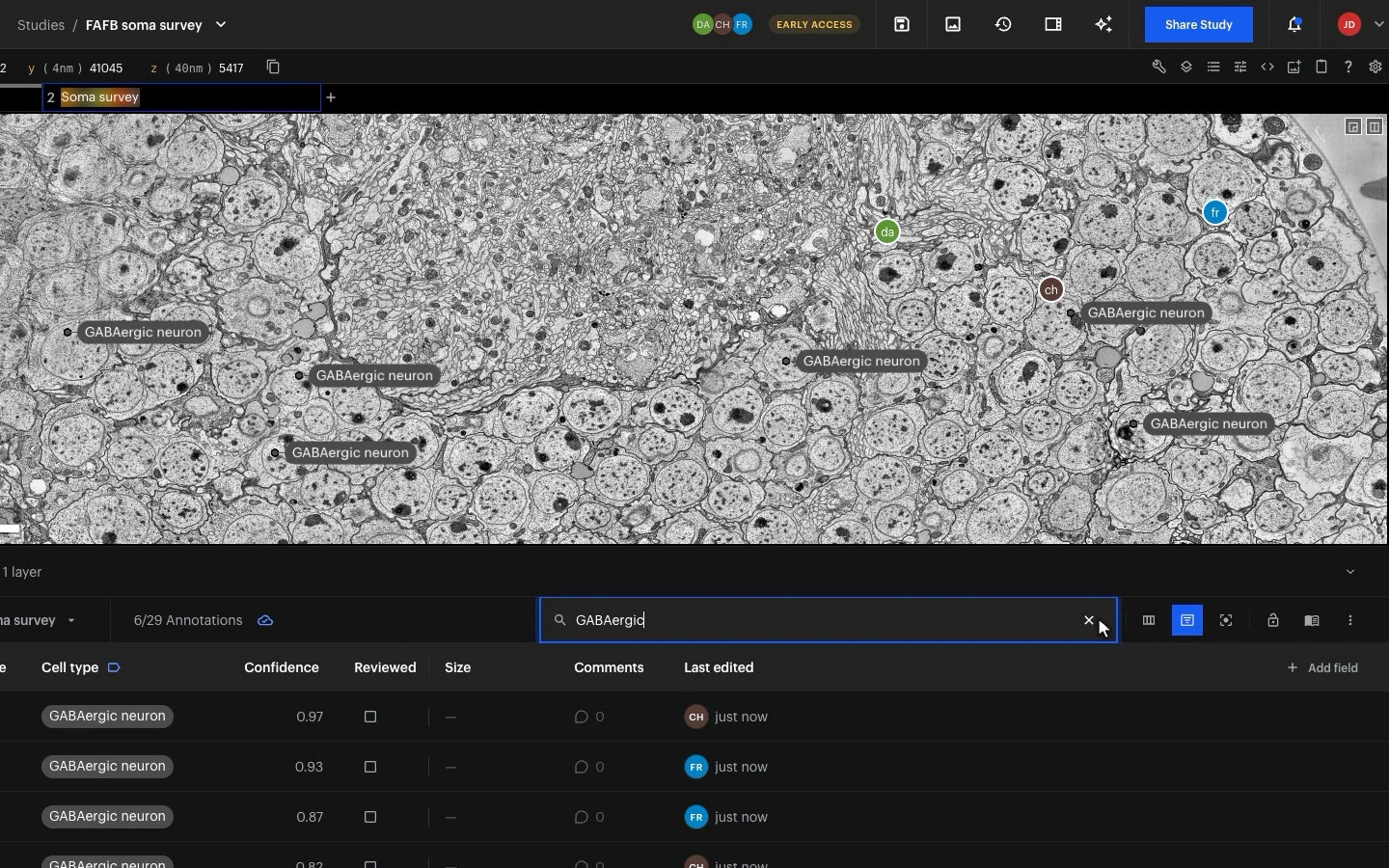Click the add image icon
Viewport: 1389px width, 868px height.
tap(1294, 67)
